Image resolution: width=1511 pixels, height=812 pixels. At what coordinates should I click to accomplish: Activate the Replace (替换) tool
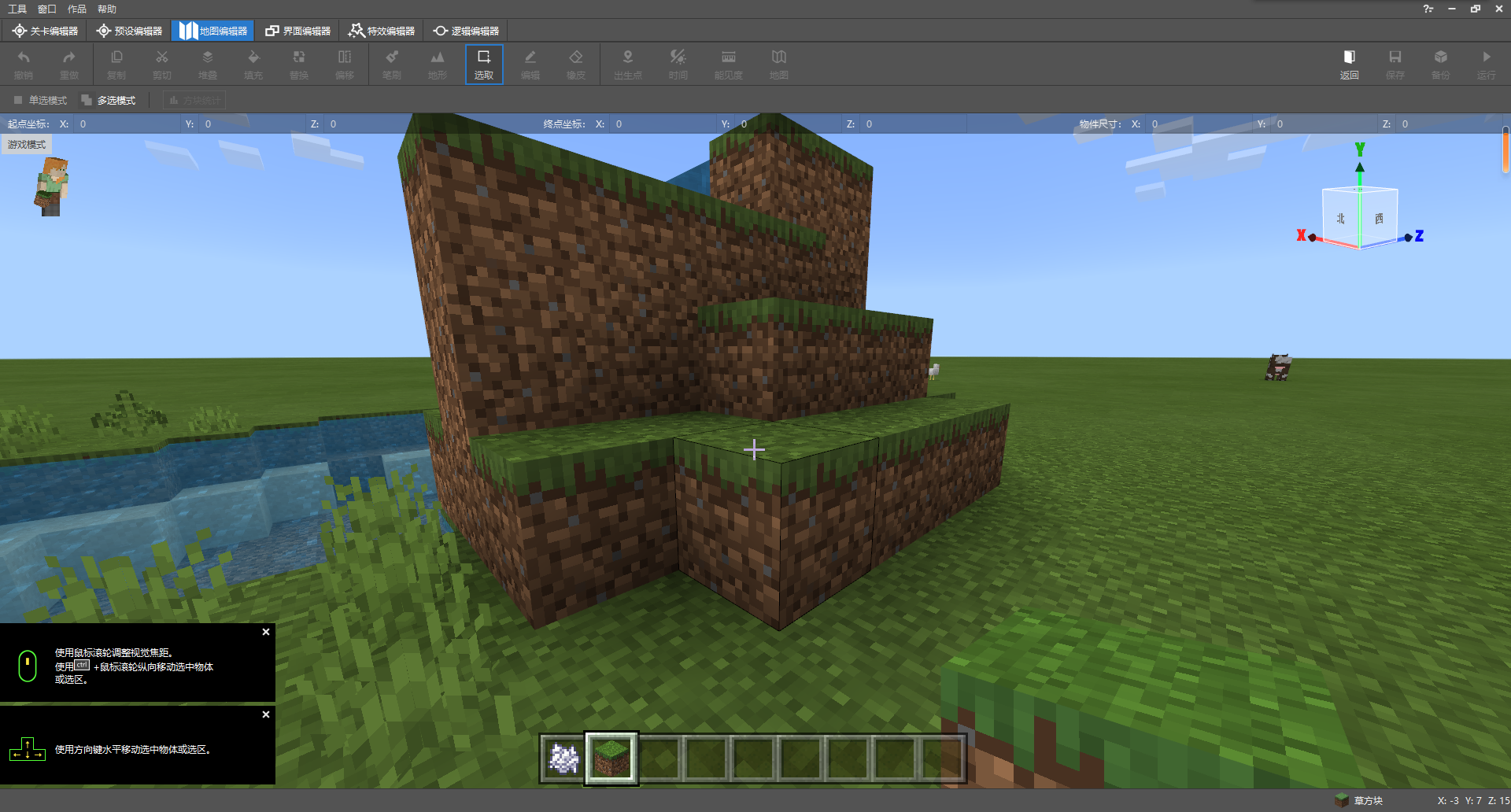(299, 64)
